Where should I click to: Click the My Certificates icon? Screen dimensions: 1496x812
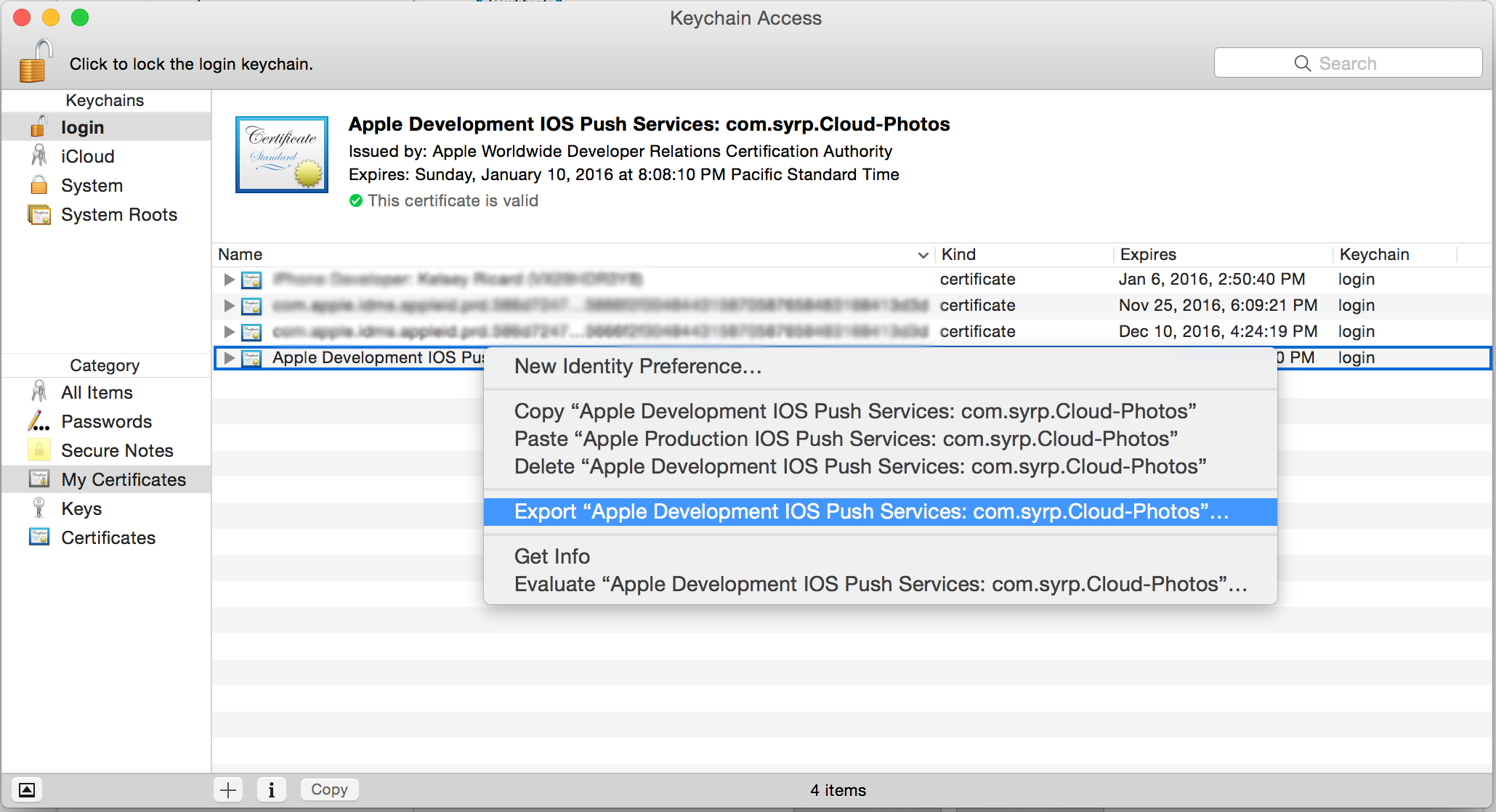[x=39, y=479]
